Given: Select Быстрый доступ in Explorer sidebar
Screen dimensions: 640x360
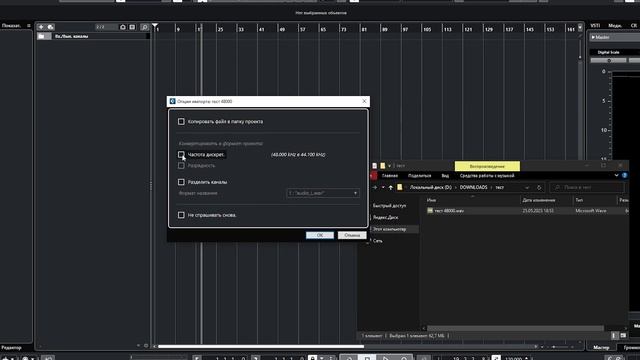Looking at the screenshot, I should pyautogui.click(x=389, y=206).
